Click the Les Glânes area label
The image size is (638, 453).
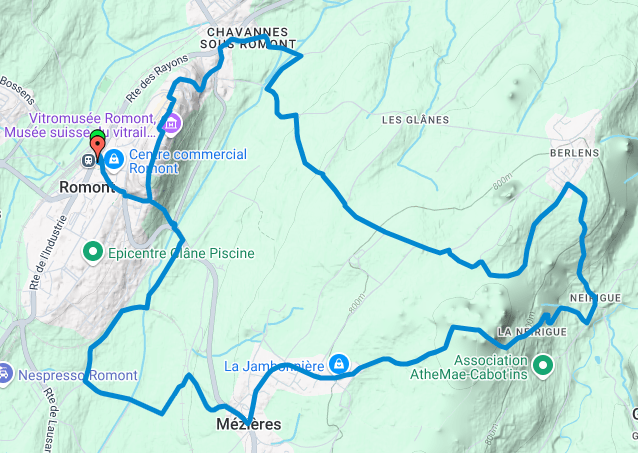click(415, 120)
